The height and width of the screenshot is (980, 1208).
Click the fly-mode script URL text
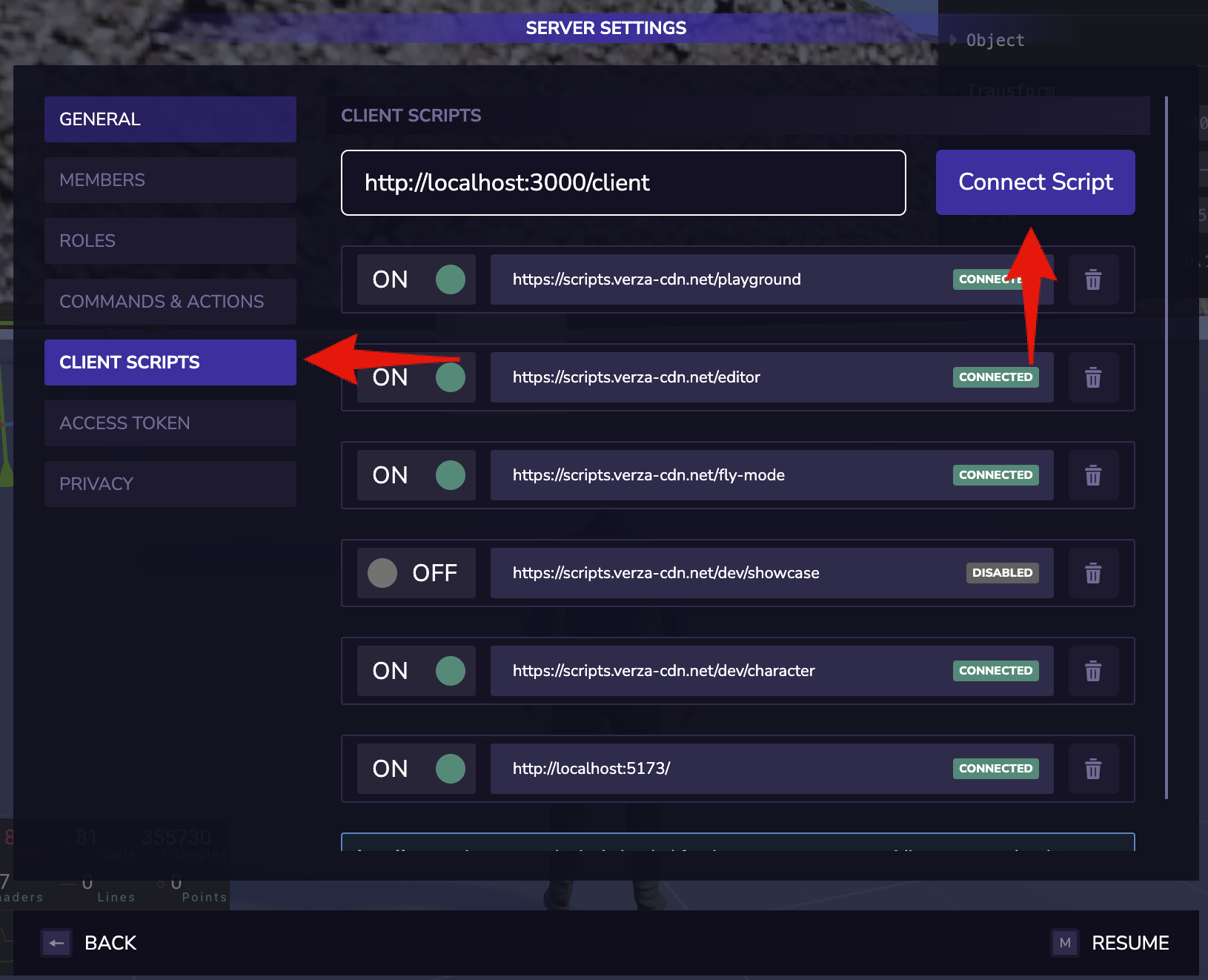pos(648,475)
